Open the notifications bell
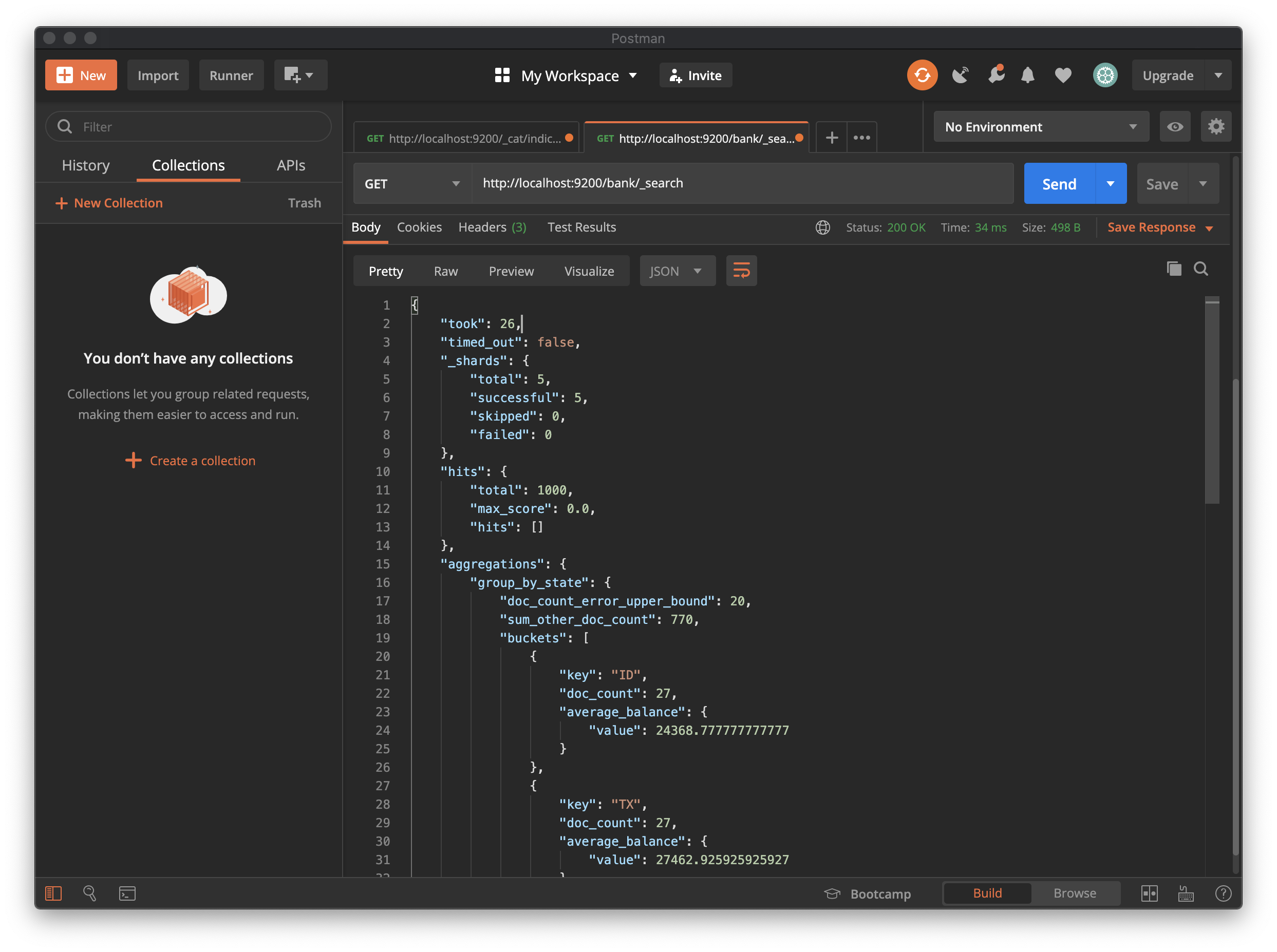Screen dimensions: 1277x952 (x=1027, y=75)
